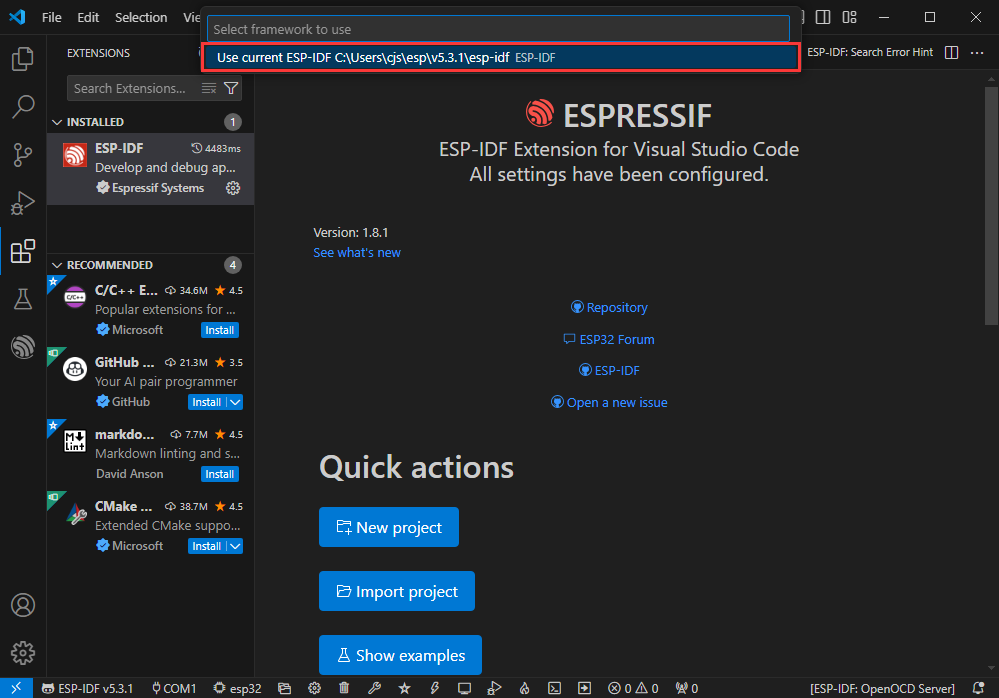The width and height of the screenshot is (999, 698).
Task: Click the wrench build project icon
Action: pos(374,688)
